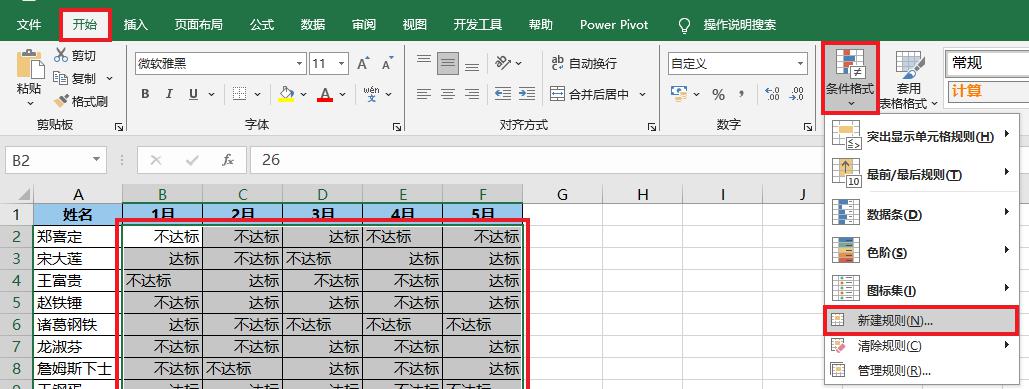This screenshot has height=389, width=1029.
Task: Open the font group dialog launcher
Action: pos(397,126)
